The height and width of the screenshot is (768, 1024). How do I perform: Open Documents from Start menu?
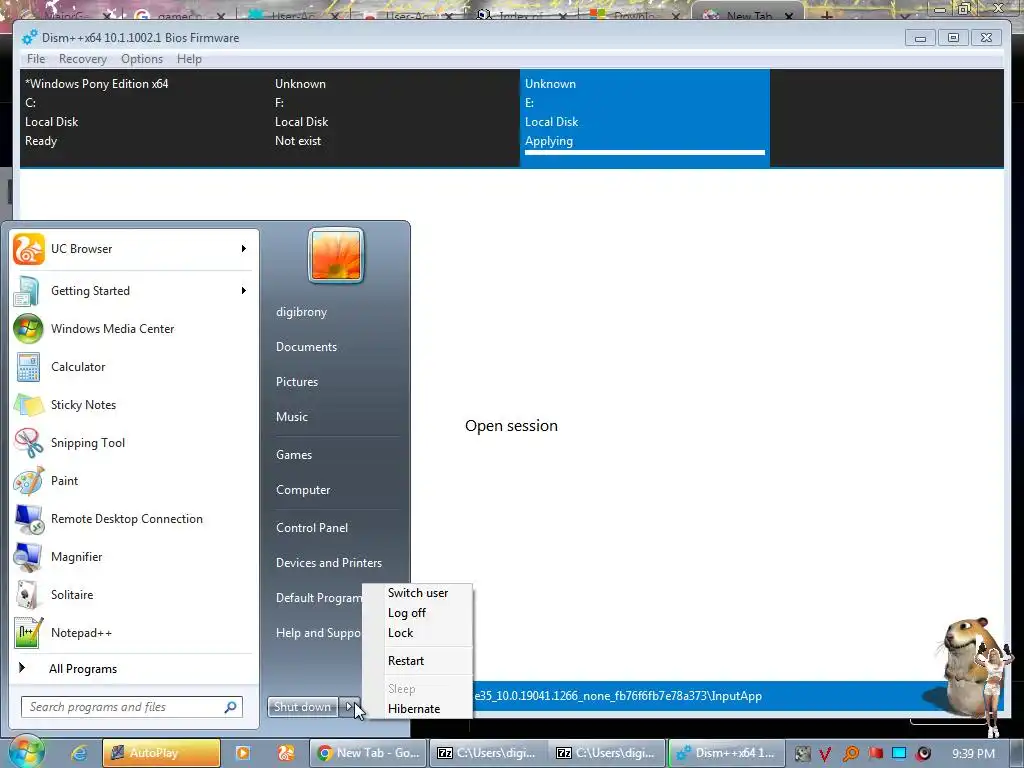[306, 347]
